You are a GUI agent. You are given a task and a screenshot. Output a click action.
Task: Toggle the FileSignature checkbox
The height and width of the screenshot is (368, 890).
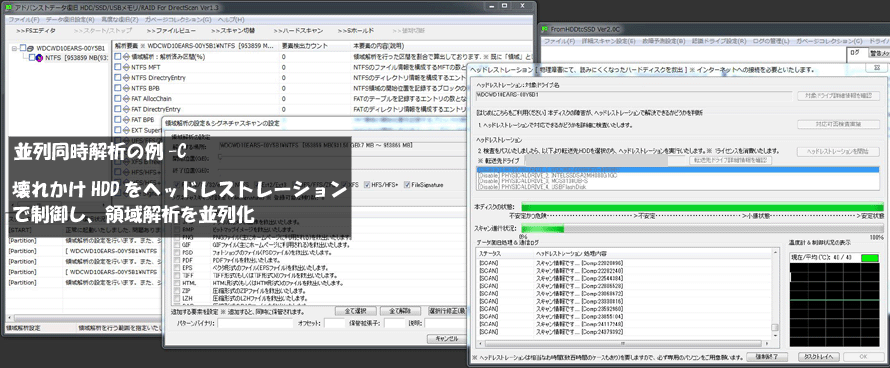[406, 185]
